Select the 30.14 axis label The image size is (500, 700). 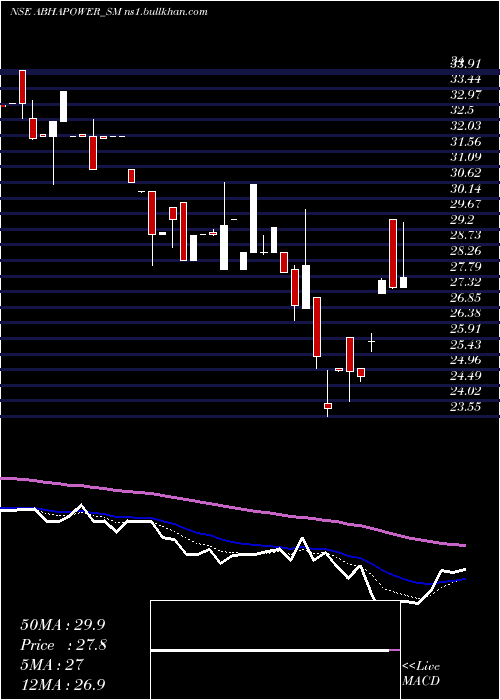[466, 188]
